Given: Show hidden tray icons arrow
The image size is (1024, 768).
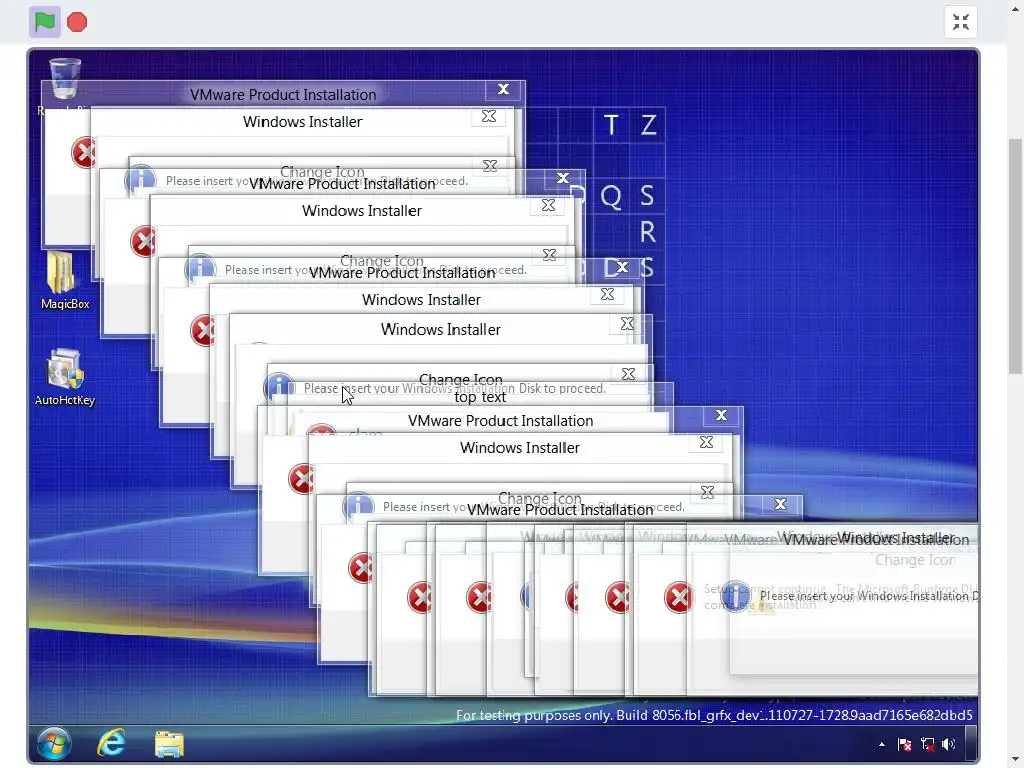Looking at the screenshot, I should (882, 744).
